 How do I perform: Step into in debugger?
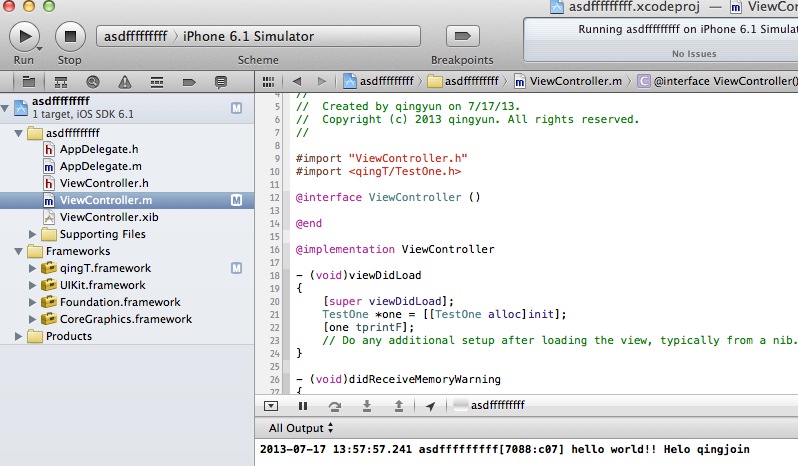(366, 405)
